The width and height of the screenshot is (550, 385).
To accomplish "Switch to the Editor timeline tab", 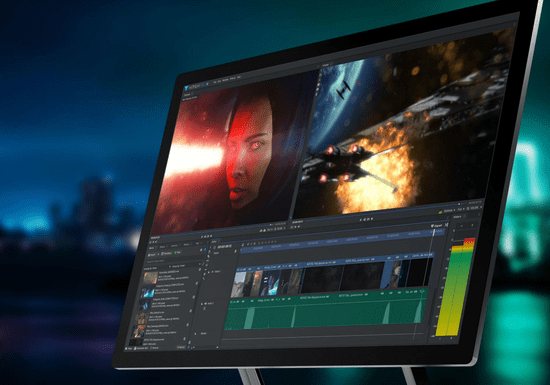I will [214, 242].
